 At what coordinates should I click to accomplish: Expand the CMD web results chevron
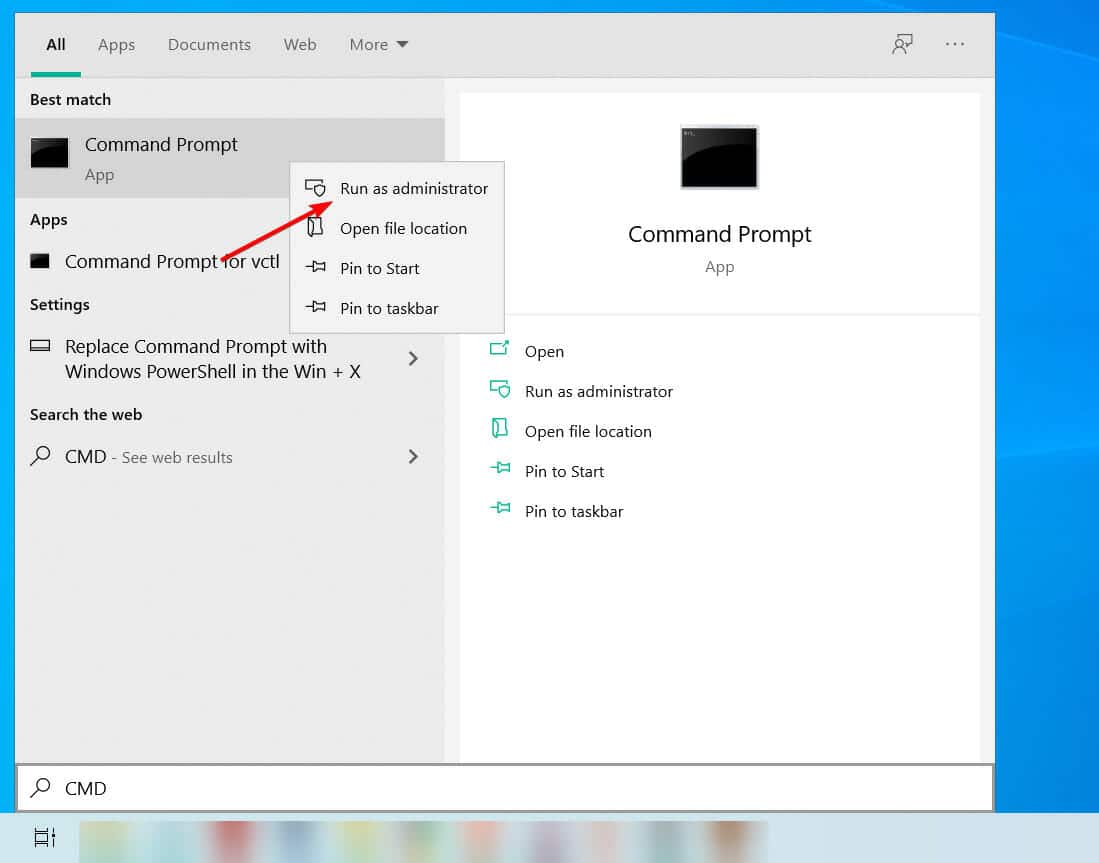pos(413,457)
